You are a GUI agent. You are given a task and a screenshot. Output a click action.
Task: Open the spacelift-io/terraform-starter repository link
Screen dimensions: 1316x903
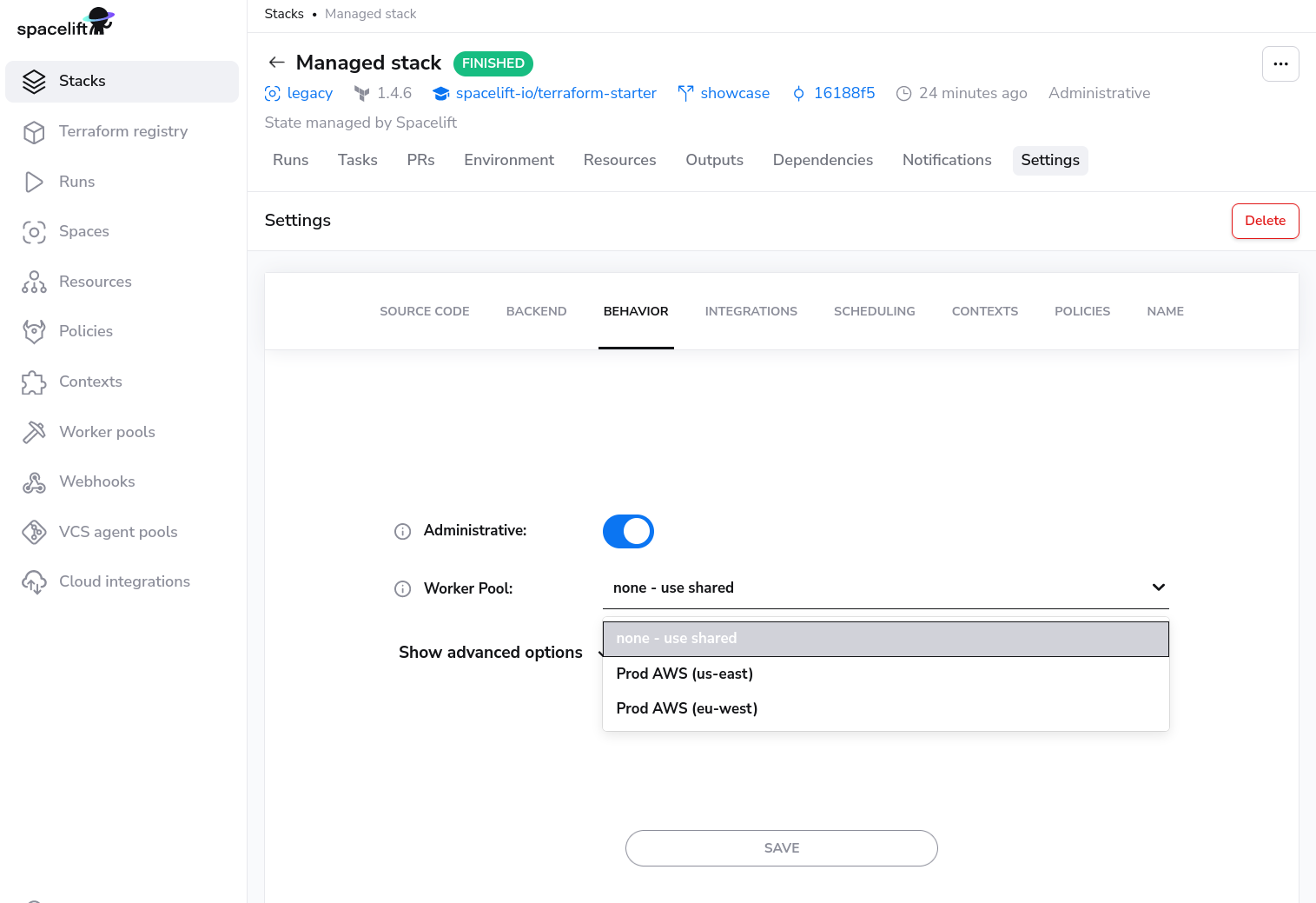[557, 93]
